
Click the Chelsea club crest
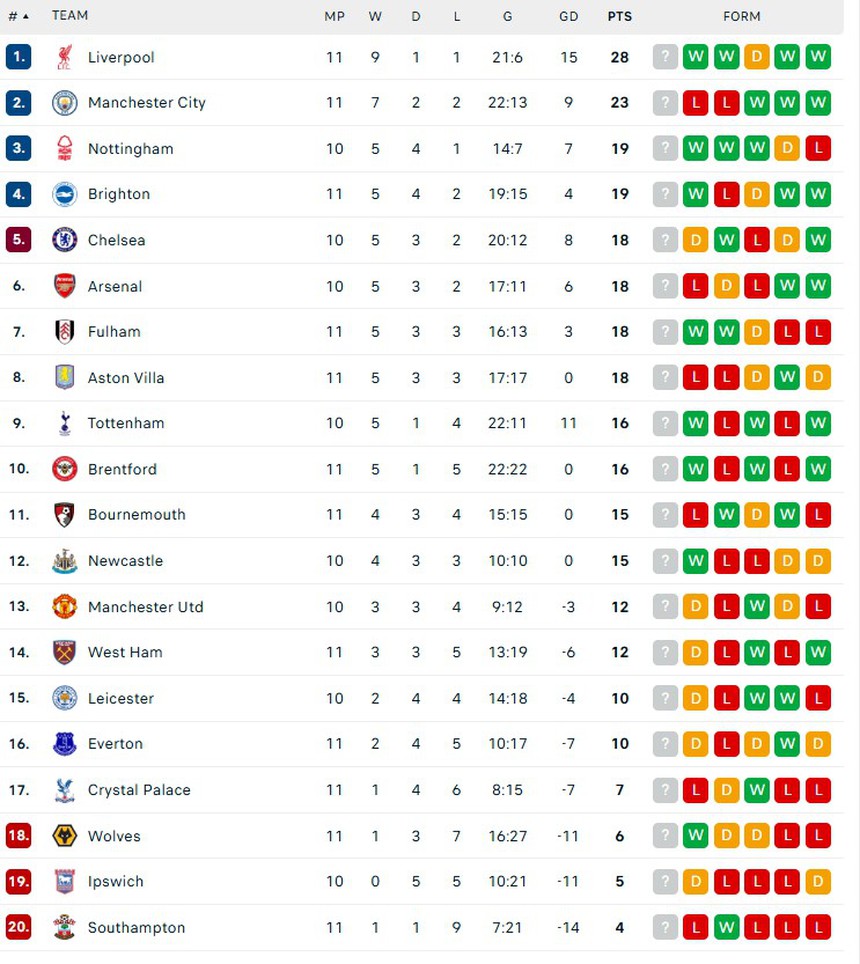[x=66, y=240]
